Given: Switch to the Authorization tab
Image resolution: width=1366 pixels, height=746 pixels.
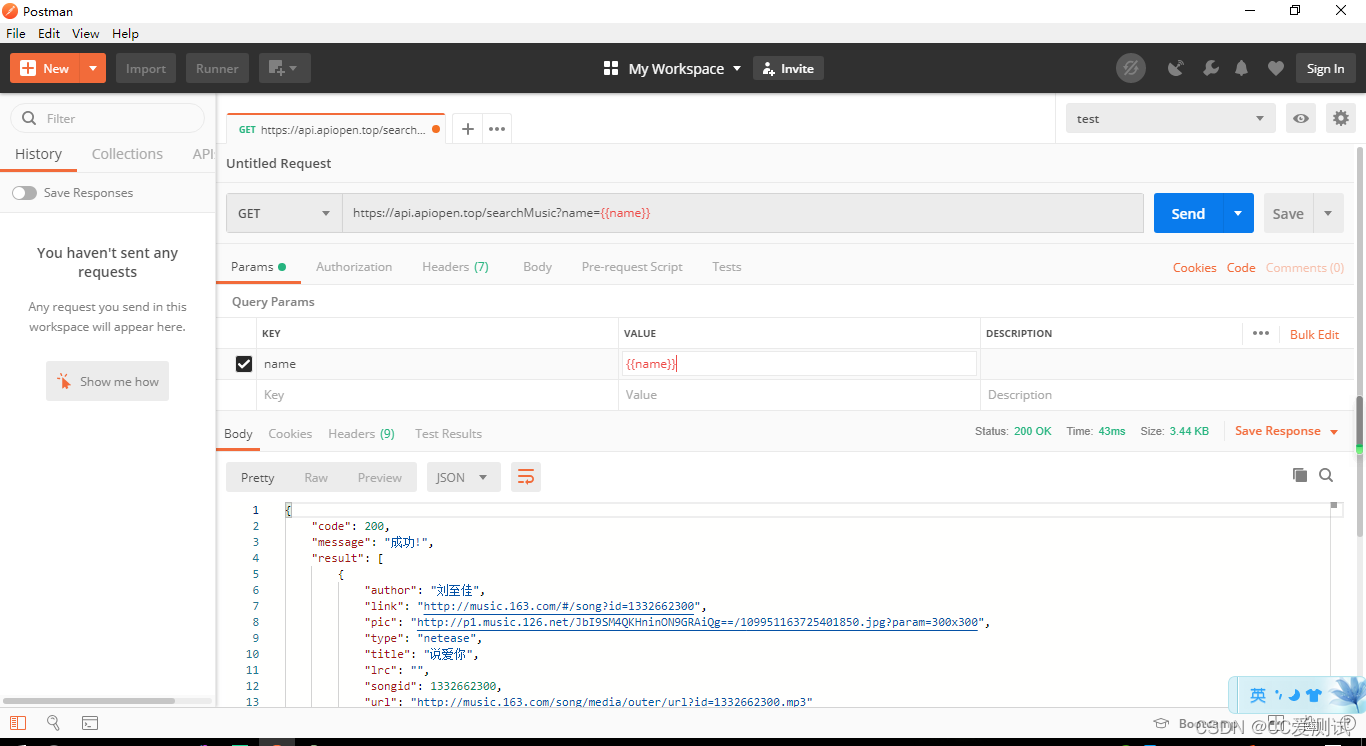Looking at the screenshot, I should click(x=354, y=267).
